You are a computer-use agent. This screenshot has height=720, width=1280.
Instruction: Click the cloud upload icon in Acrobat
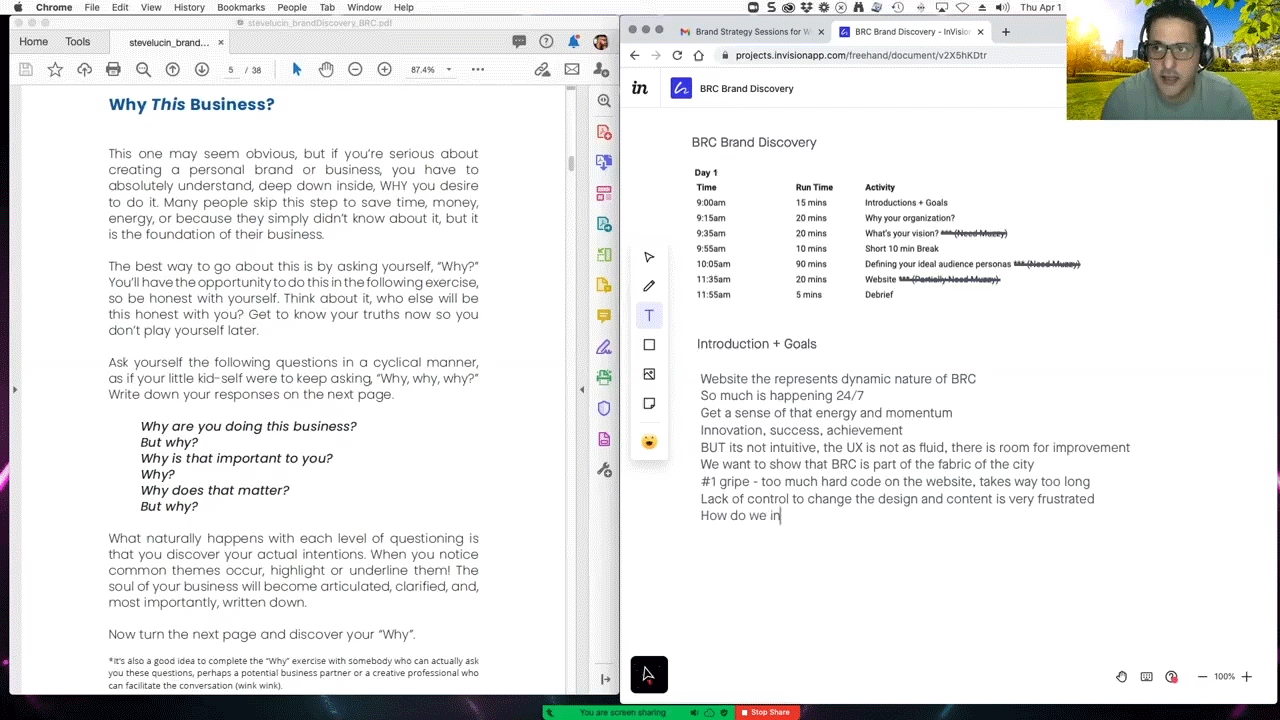click(x=84, y=70)
